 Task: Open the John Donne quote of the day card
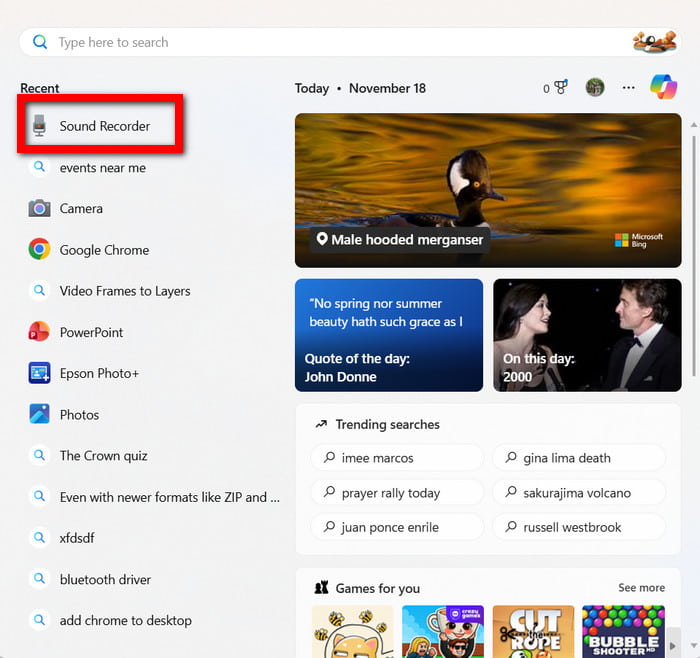[389, 334]
